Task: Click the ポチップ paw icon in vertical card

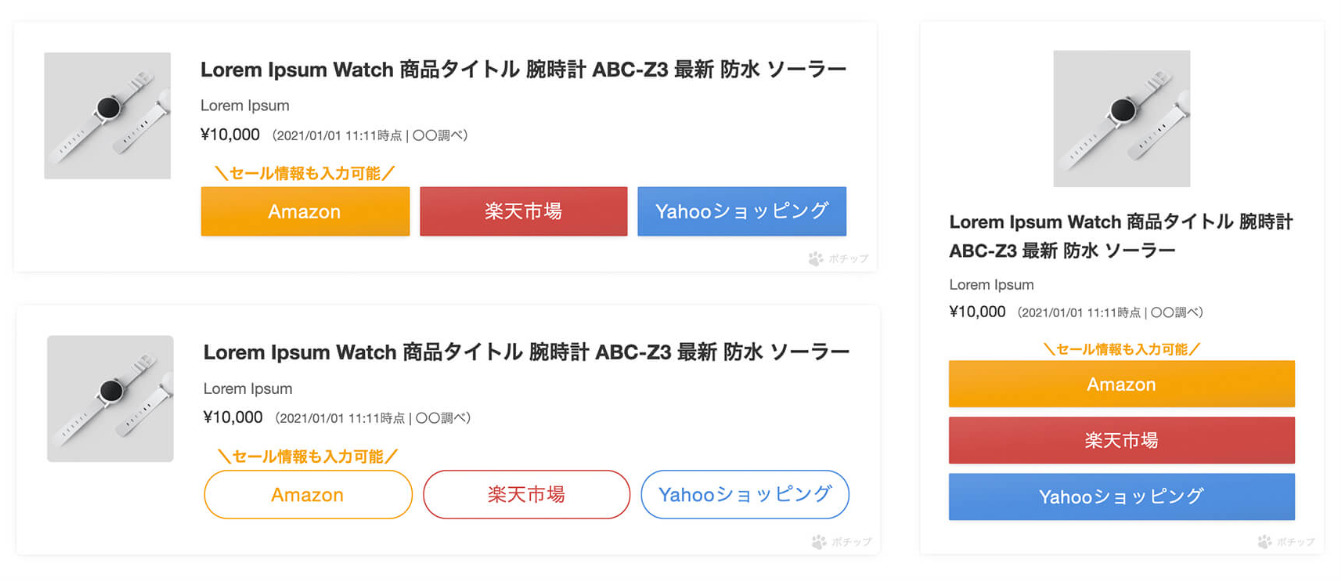Action: [1265, 542]
